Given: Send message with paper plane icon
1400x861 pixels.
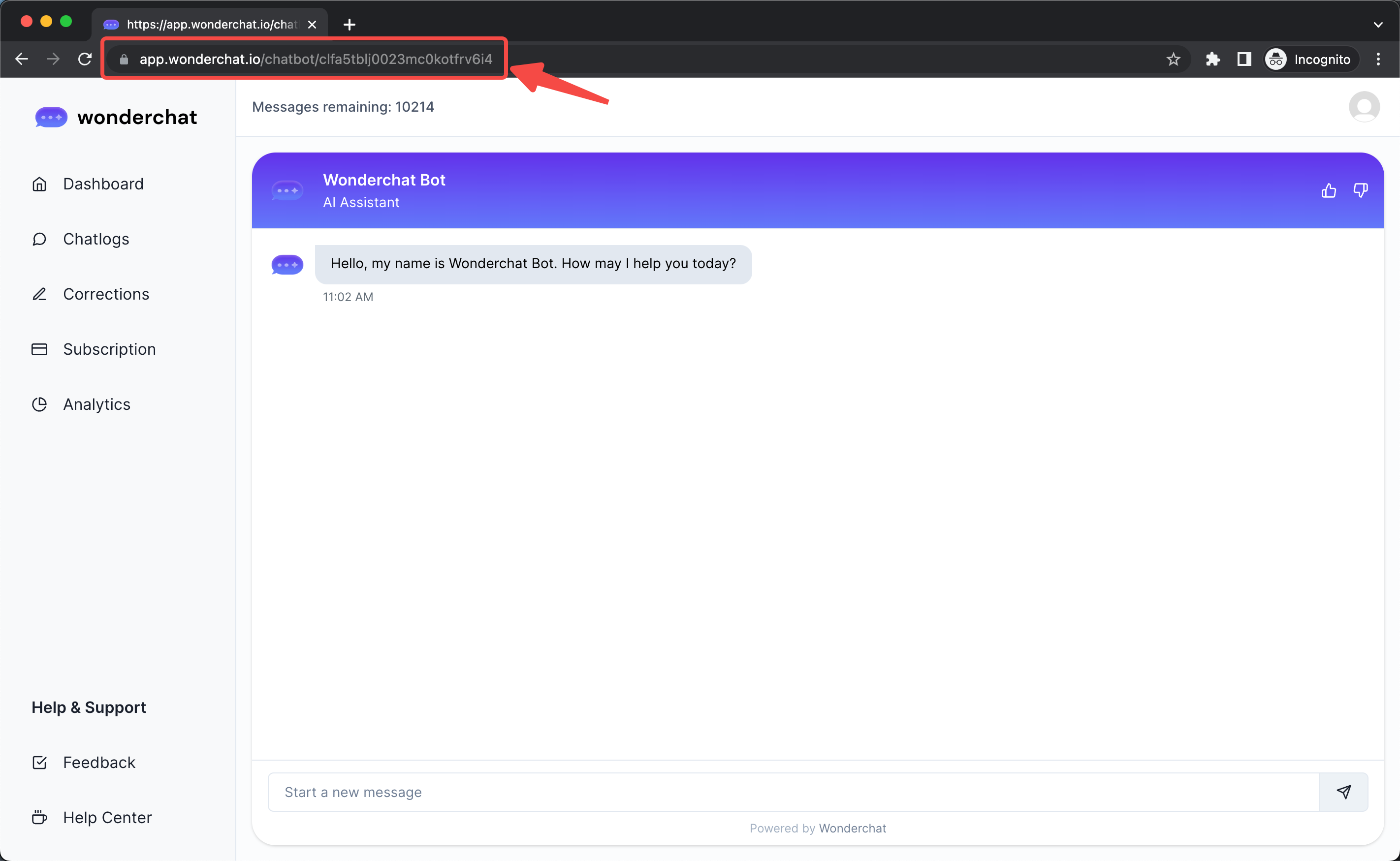Looking at the screenshot, I should pos(1343,792).
